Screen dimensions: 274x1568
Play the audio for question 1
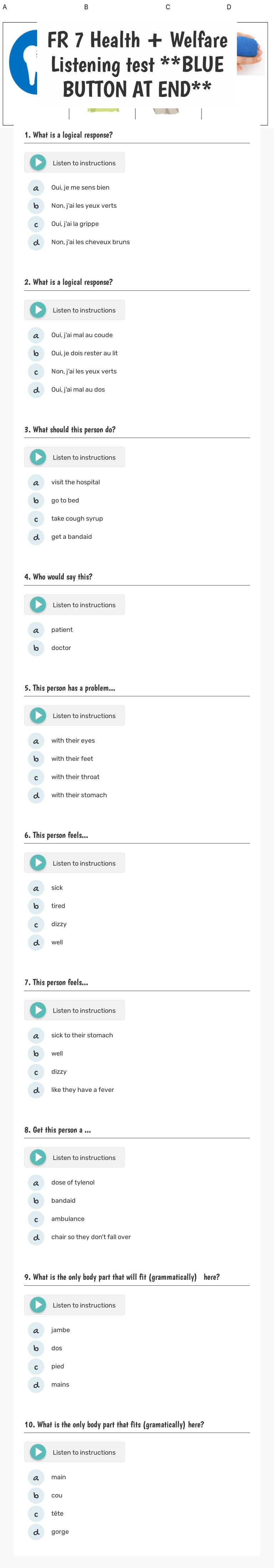tap(39, 163)
